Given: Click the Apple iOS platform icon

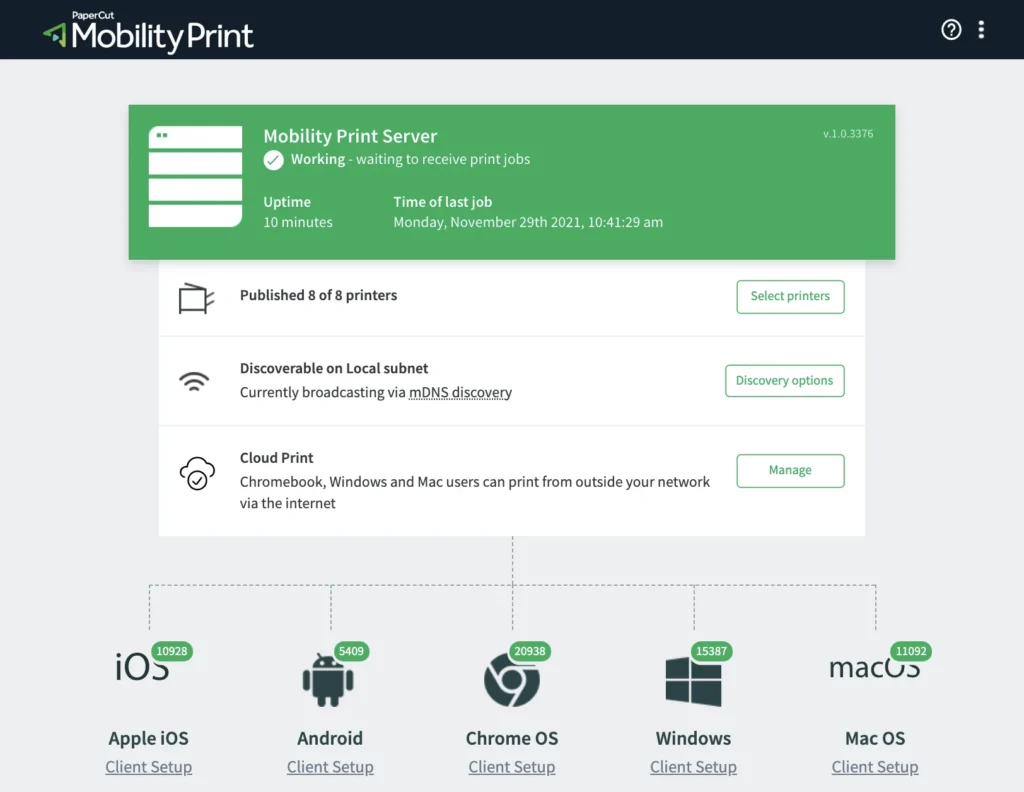Looking at the screenshot, I should (142, 668).
